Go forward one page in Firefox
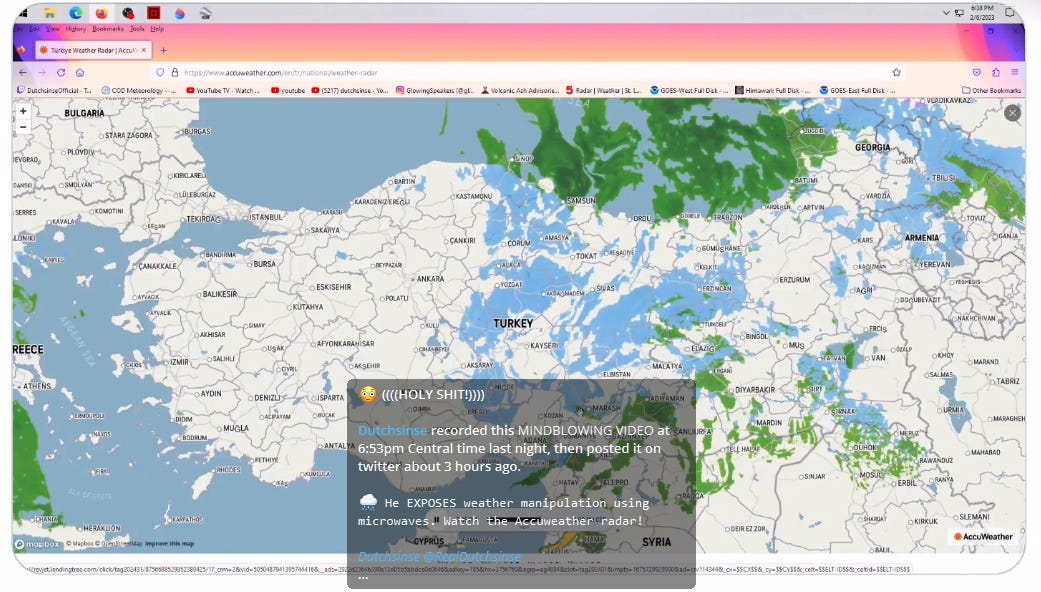 point(42,72)
